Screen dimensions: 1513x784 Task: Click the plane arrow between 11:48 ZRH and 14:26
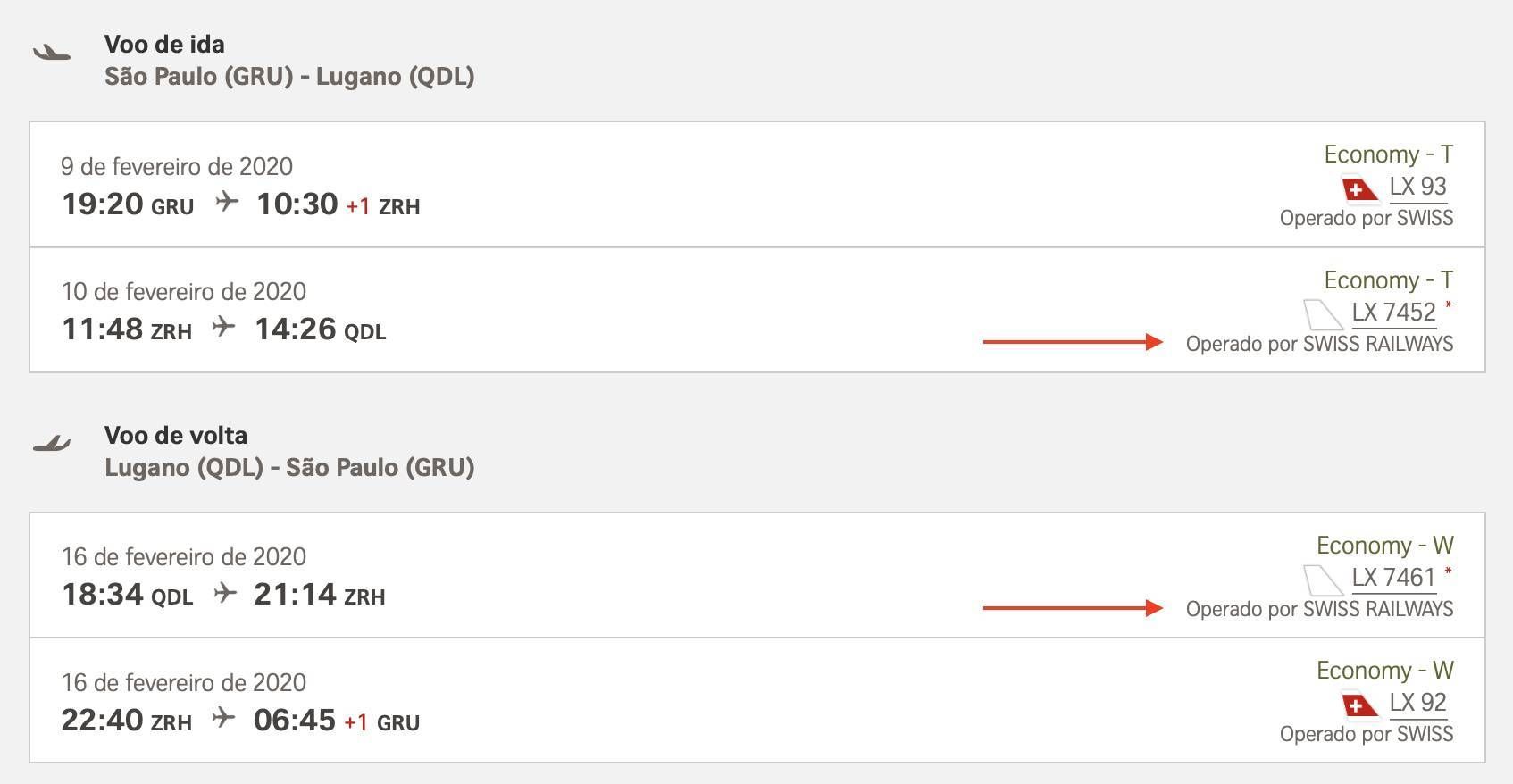click(224, 327)
